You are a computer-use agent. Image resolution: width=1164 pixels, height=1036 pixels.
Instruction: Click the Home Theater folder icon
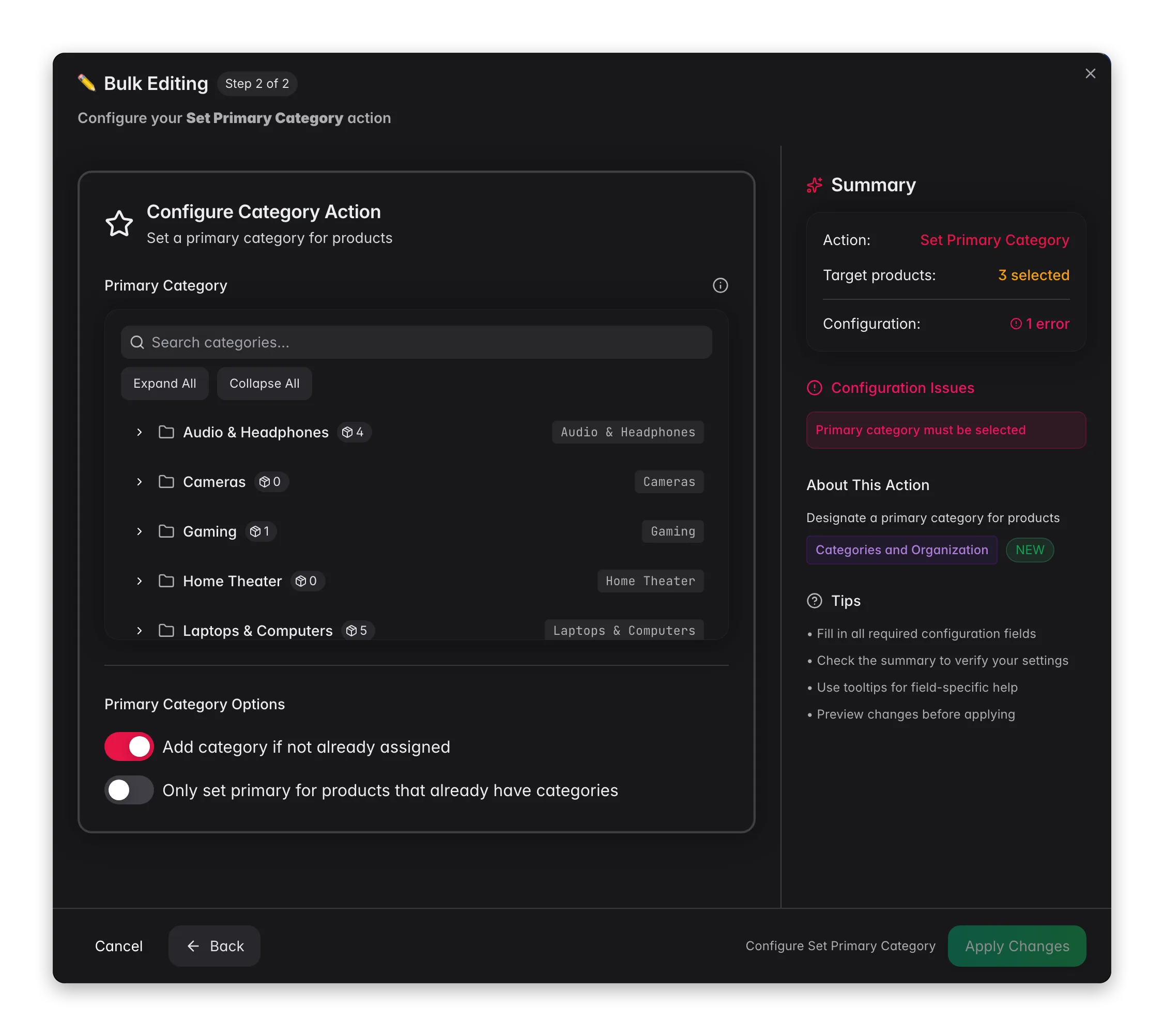click(x=166, y=581)
